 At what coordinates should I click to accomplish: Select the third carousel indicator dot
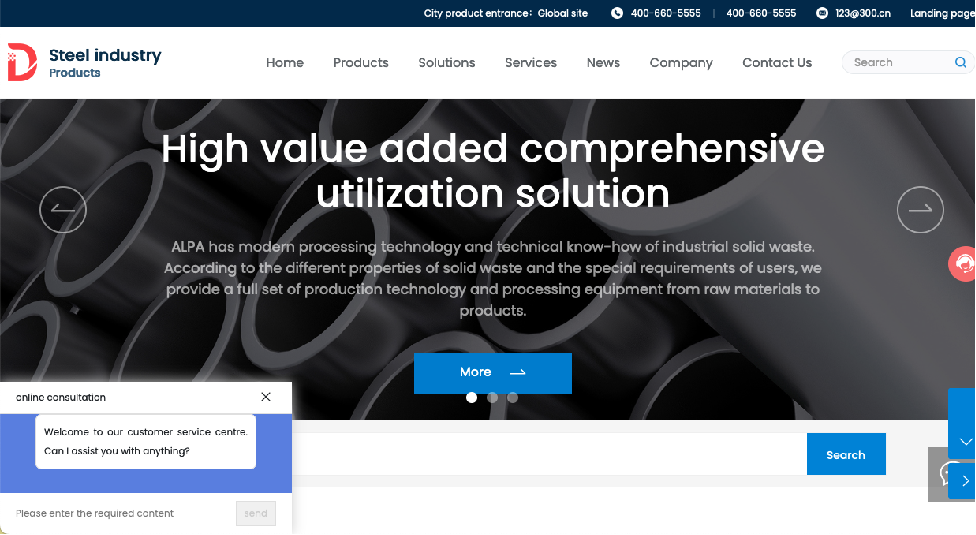coord(512,398)
